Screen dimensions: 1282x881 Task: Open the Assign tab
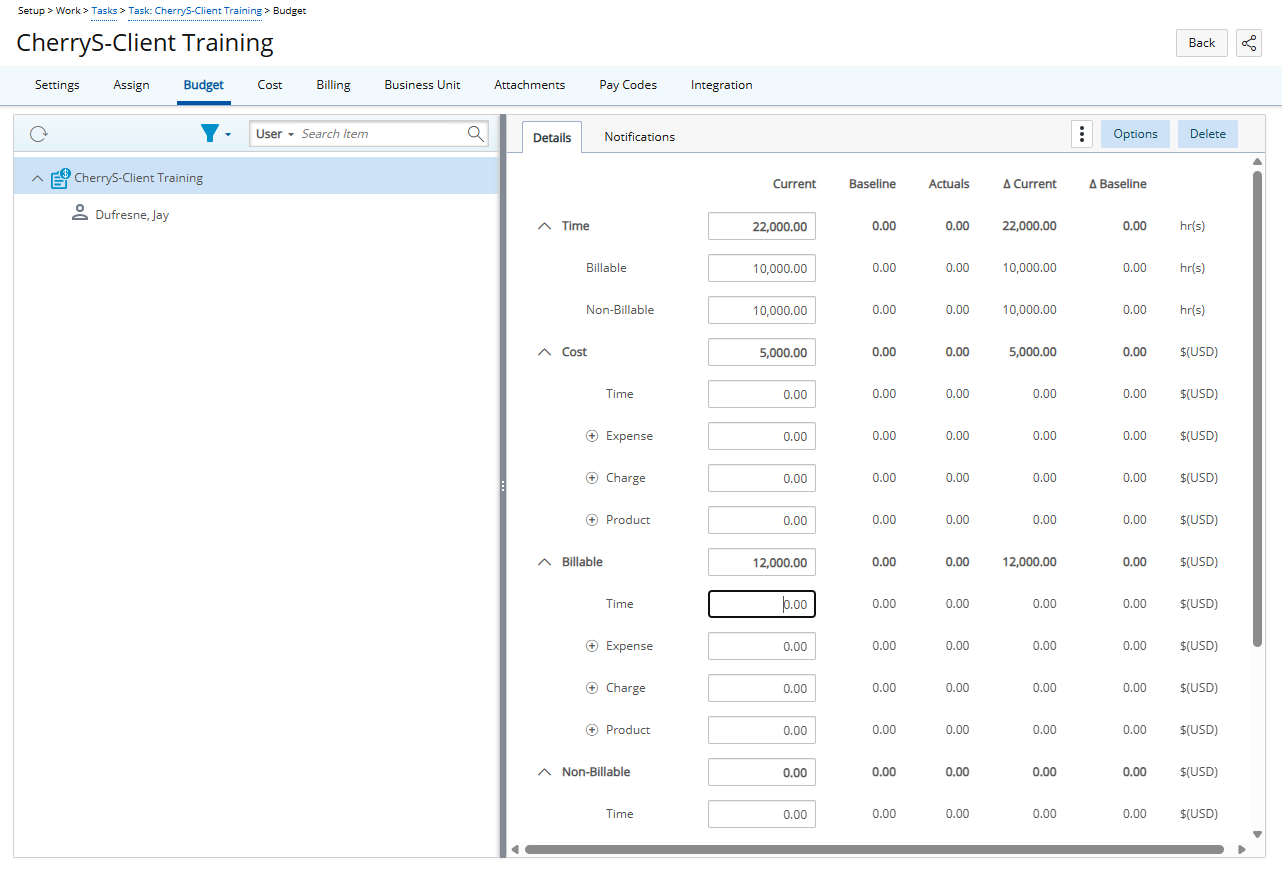point(131,85)
